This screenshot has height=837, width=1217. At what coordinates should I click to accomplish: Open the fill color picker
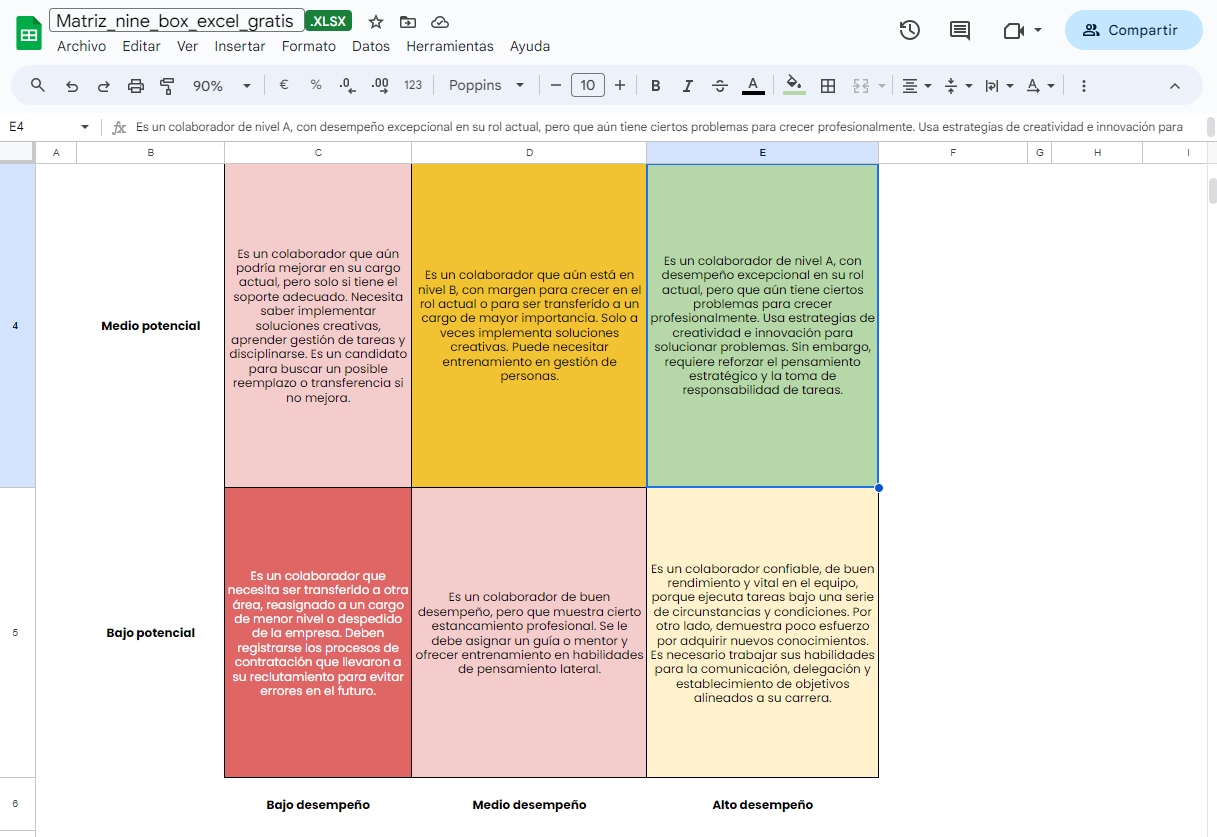[x=794, y=85]
